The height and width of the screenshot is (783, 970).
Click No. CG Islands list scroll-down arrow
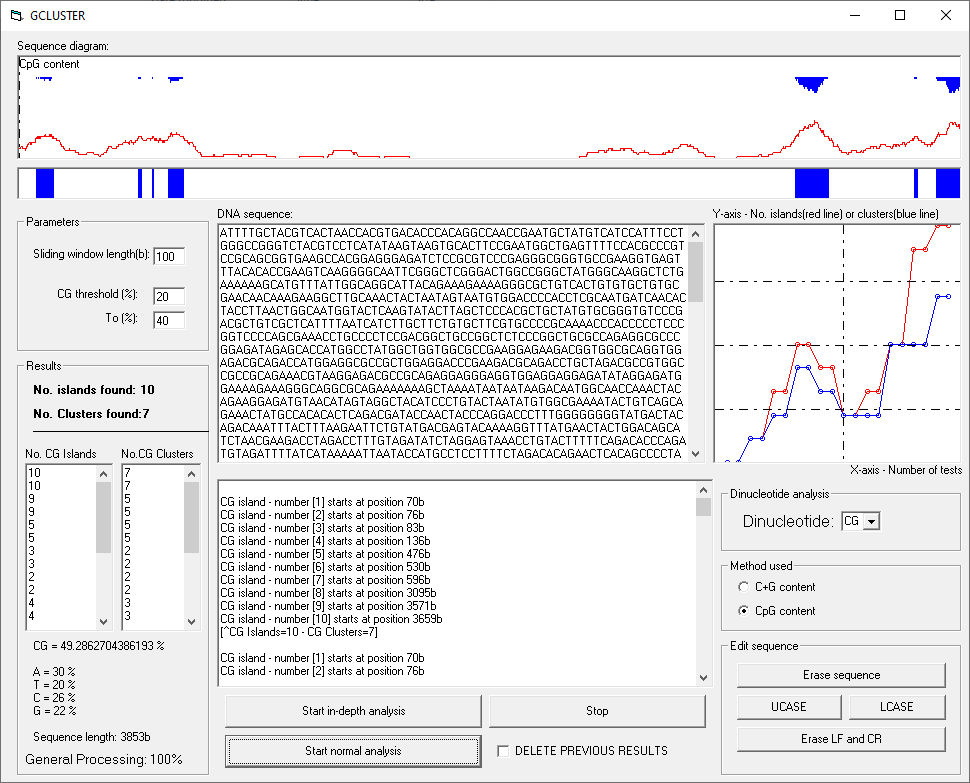click(x=103, y=622)
